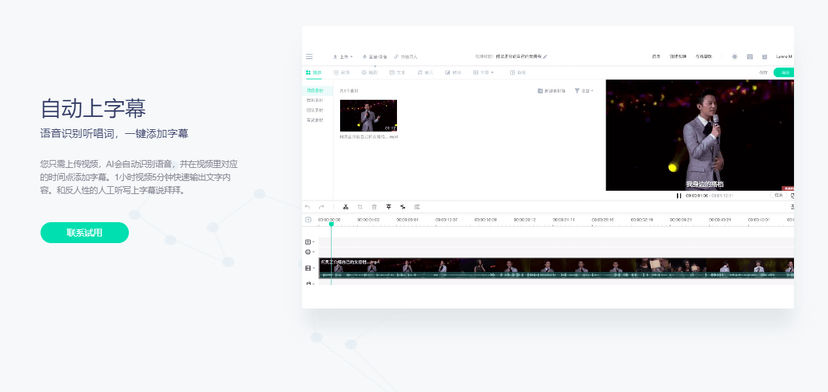This screenshot has height=392, width=828.
Task: Pause video using the playback button
Action: 679,195
